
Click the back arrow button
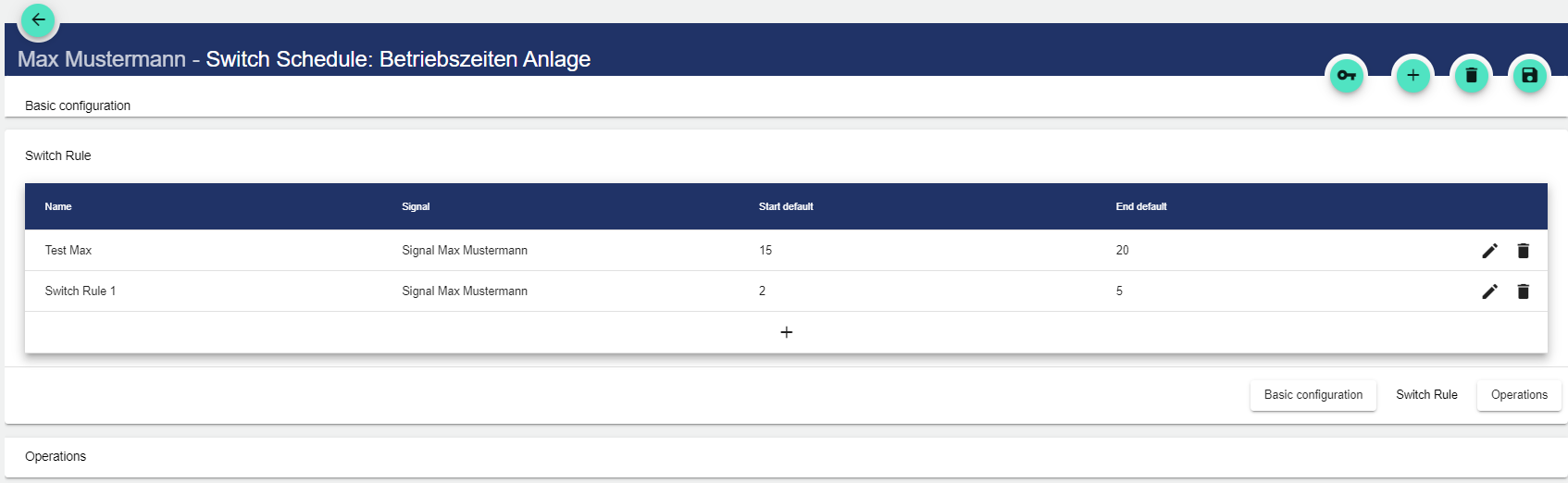point(38,19)
